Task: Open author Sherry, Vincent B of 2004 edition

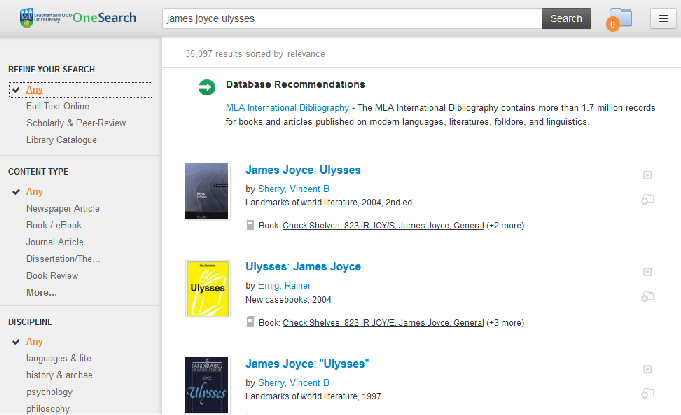Action: click(x=294, y=189)
